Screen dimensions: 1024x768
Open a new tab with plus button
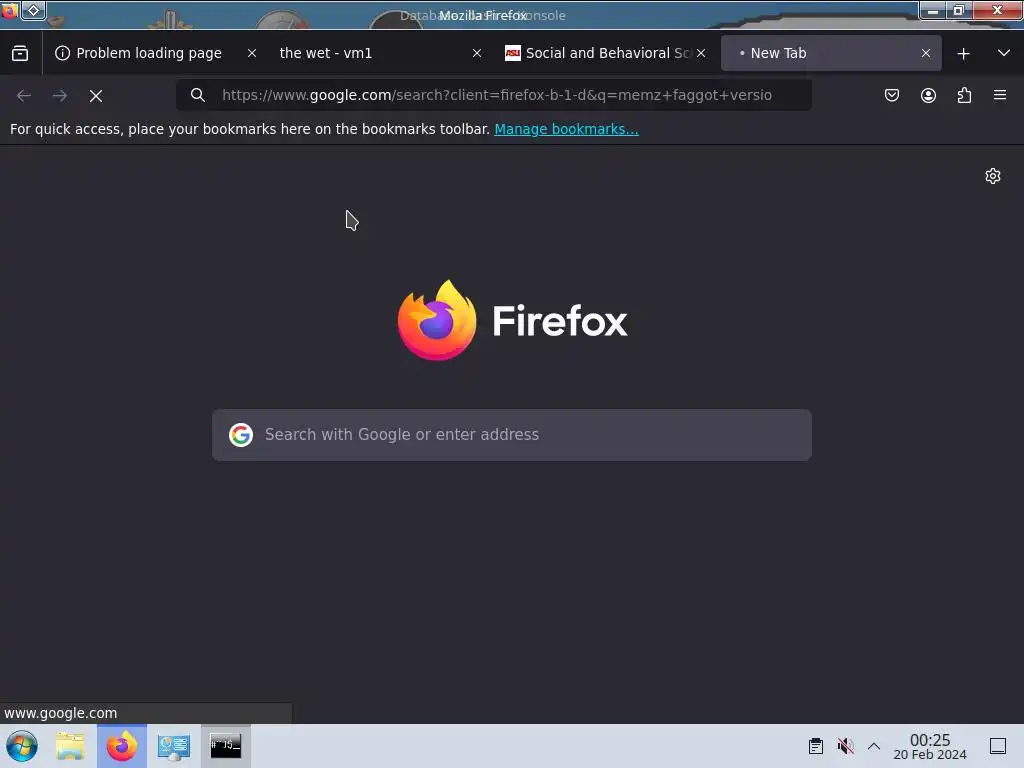pyautogui.click(x=963, y=54)
